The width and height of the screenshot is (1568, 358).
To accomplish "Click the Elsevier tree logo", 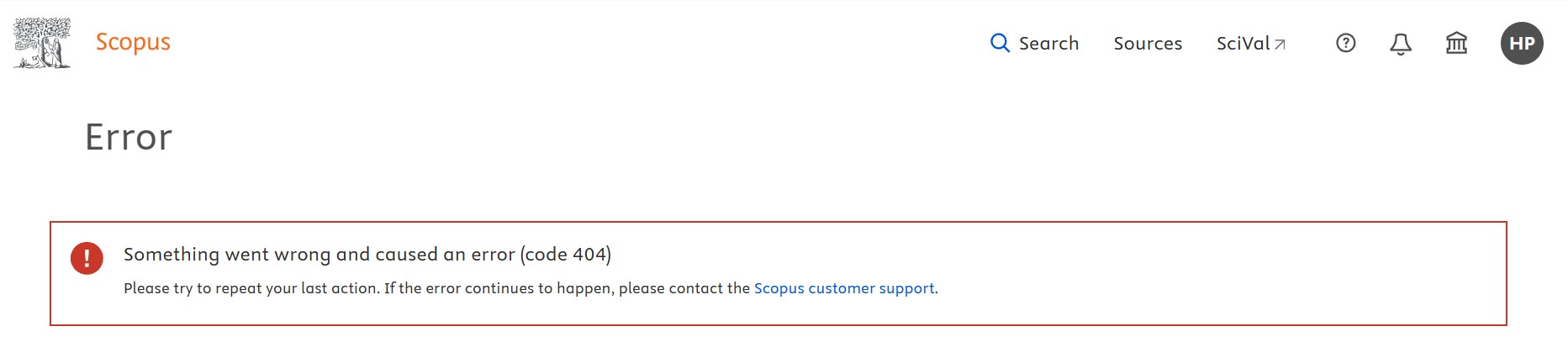I will tap(42, 43).
